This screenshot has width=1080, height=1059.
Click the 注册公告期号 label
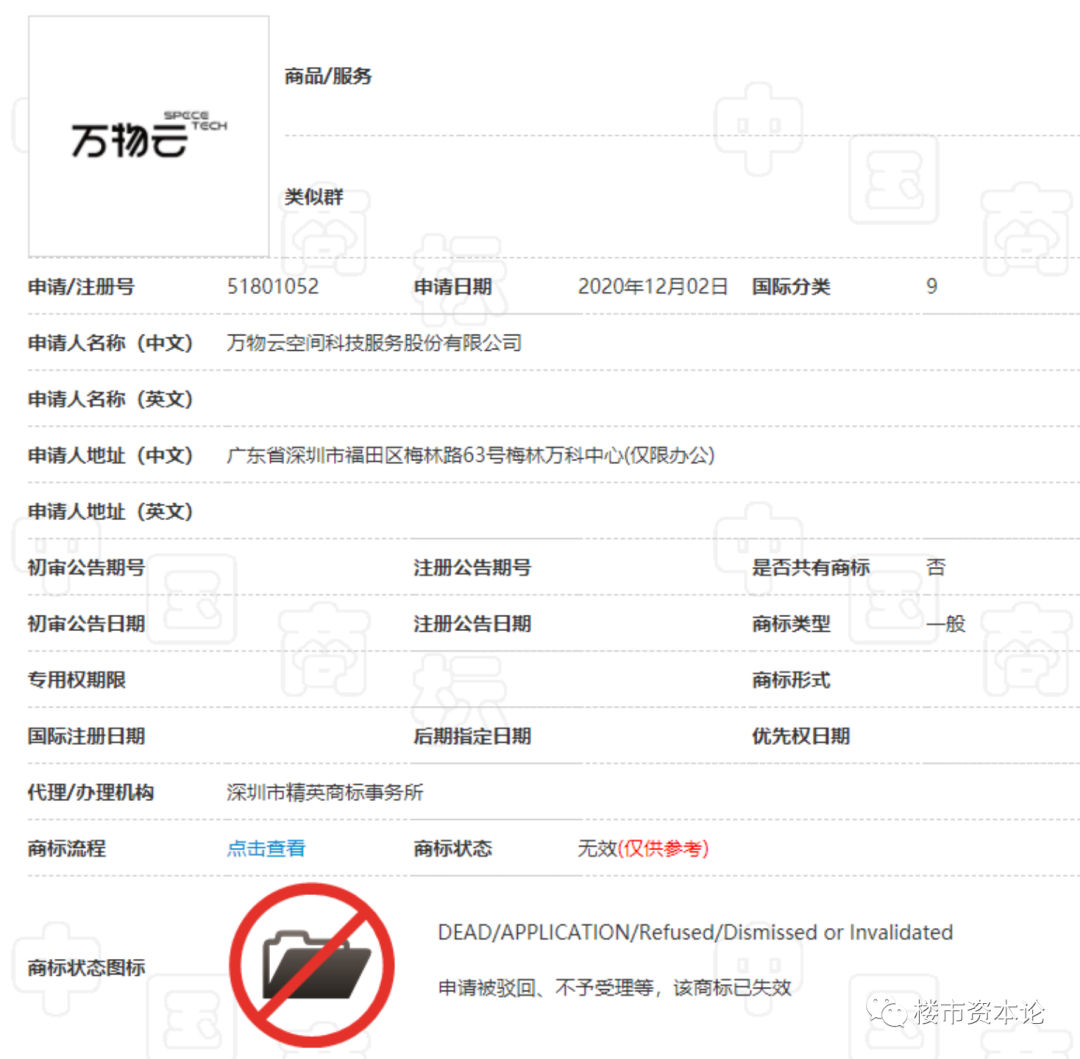(x=472, y=567)
